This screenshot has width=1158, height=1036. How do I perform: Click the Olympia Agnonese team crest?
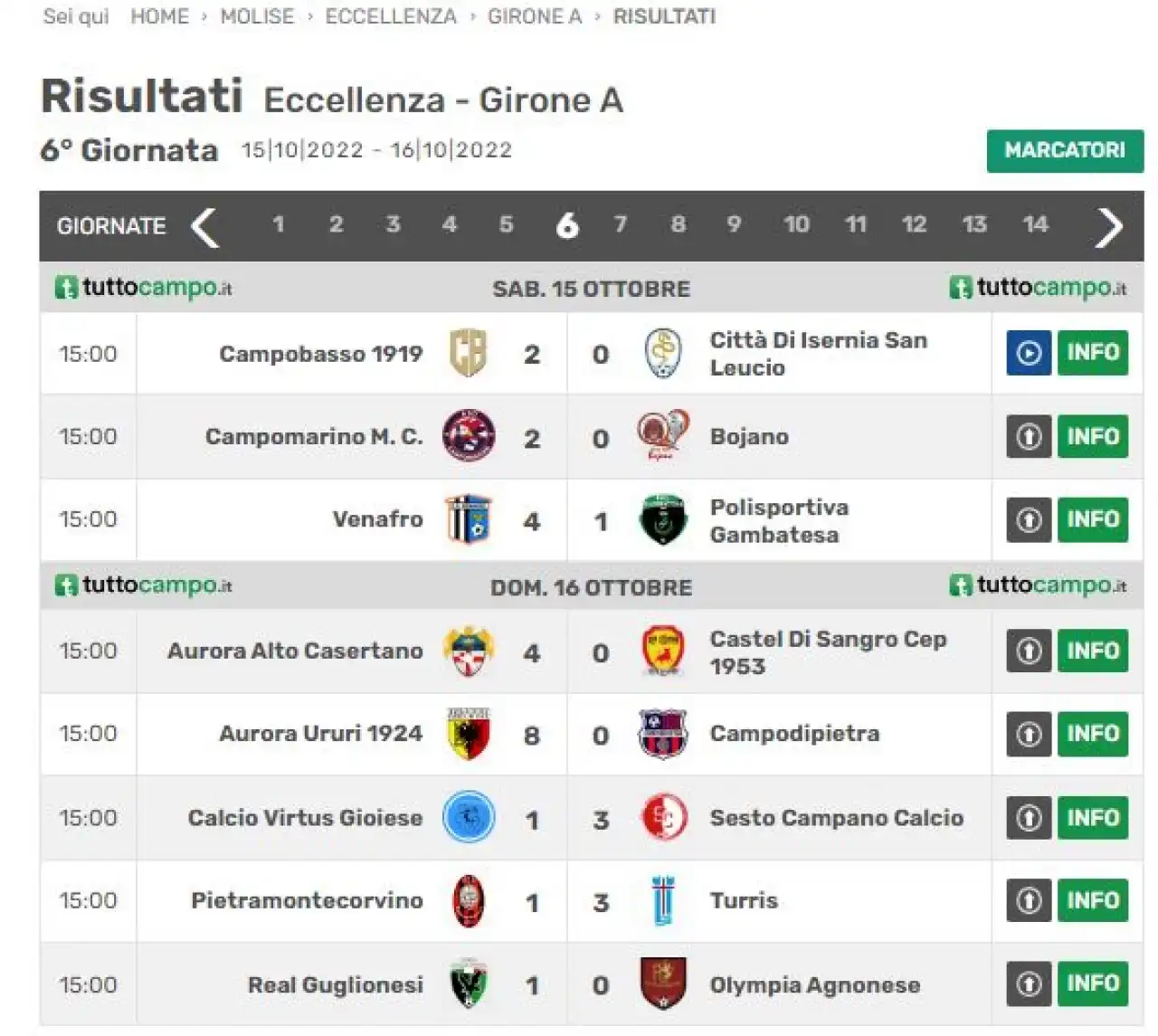click(x=663, y=984)
